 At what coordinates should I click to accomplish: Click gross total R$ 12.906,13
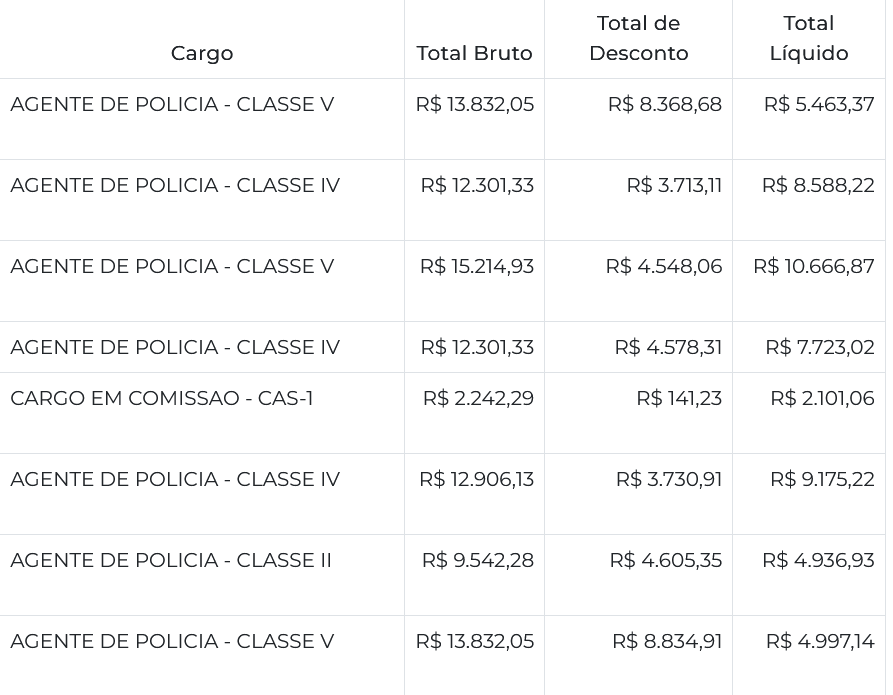[476, 479]
